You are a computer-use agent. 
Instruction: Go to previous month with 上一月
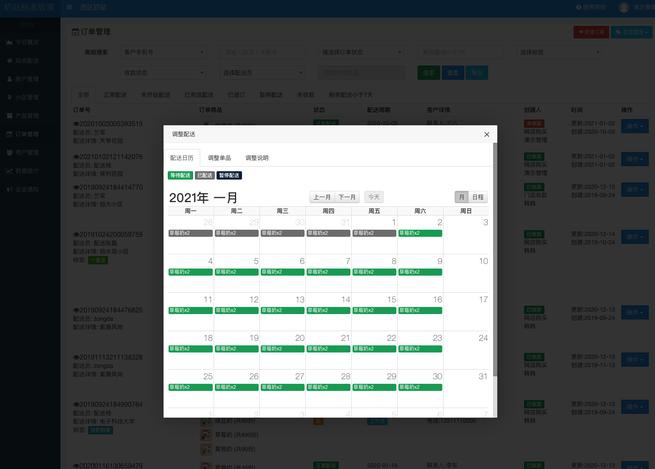click(x=321, y=197)
